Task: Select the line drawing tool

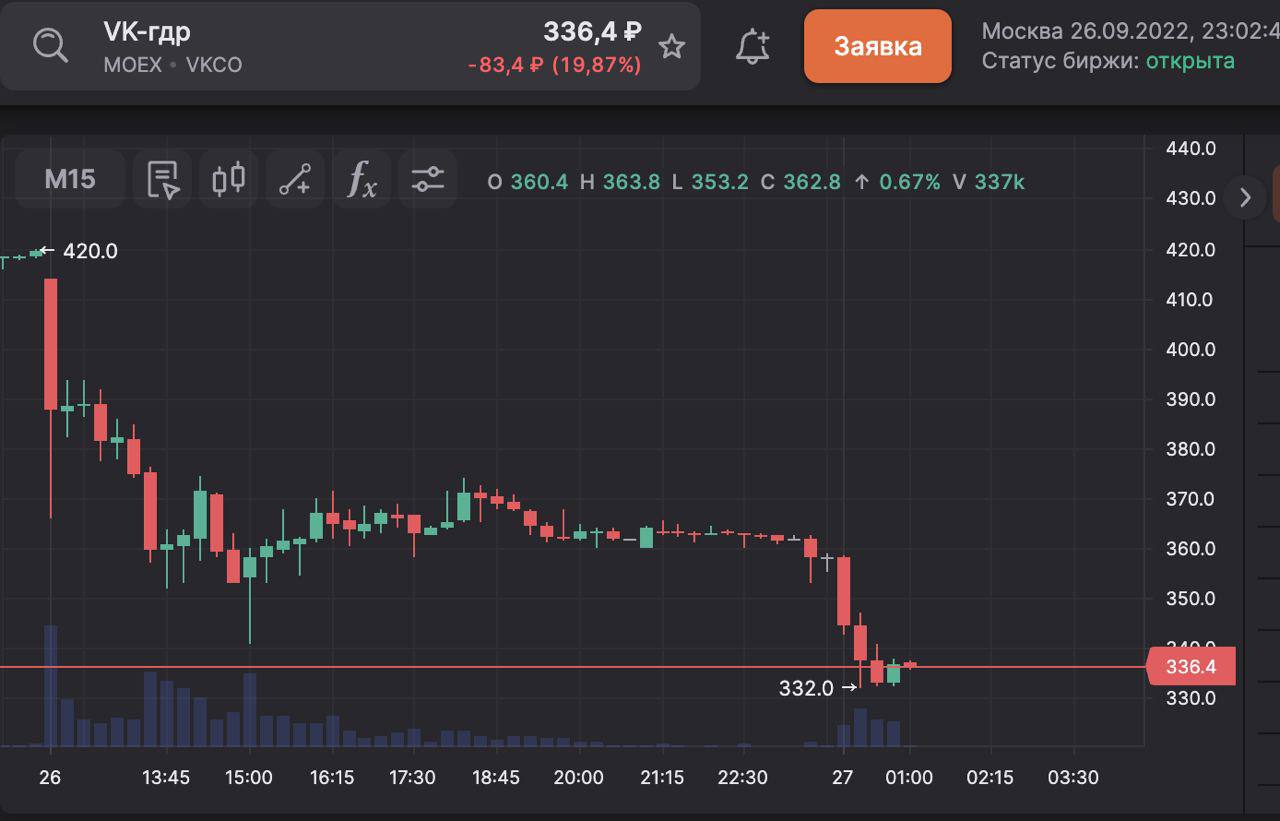Action: click(295, 179)
